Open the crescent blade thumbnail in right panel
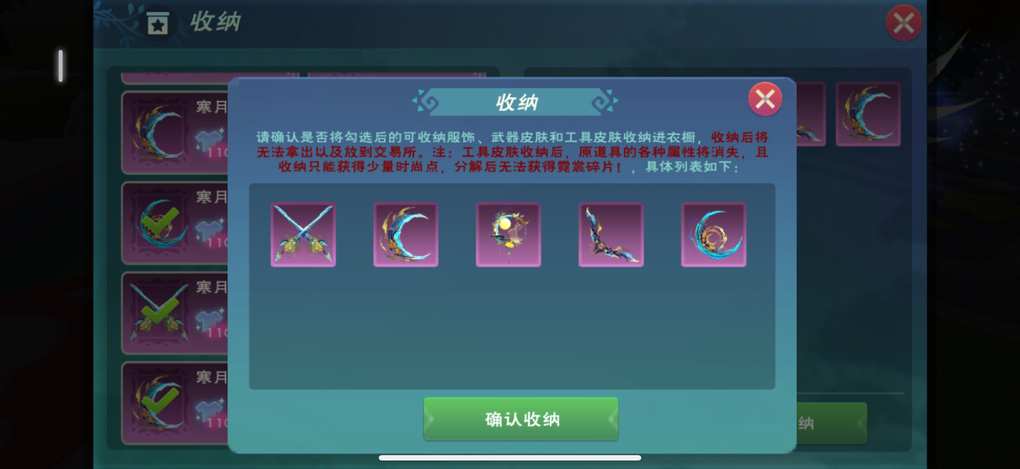This screenshot has width=1020, height=469. (868, 114)
